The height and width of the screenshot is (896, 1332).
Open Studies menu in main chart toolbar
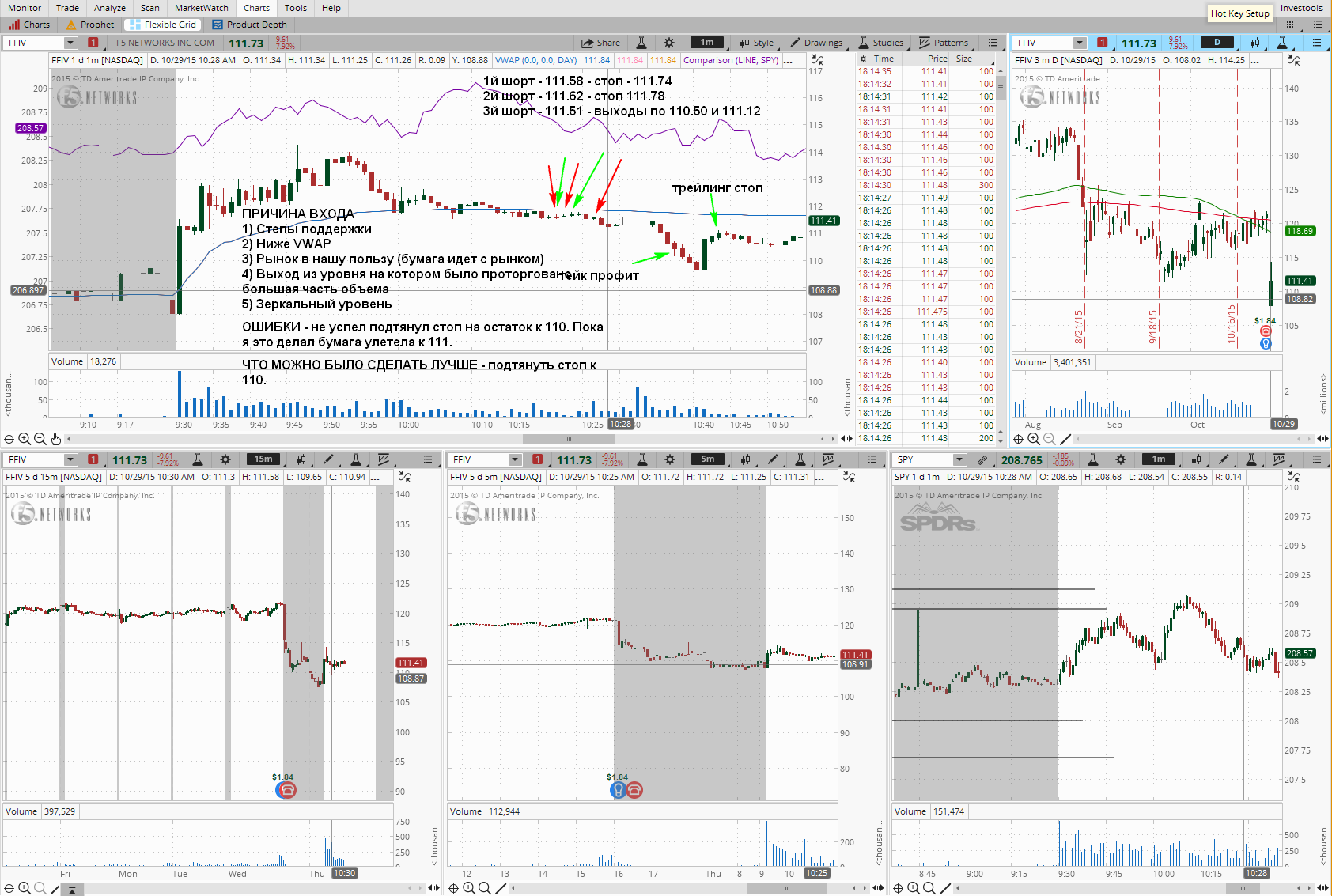880,43
